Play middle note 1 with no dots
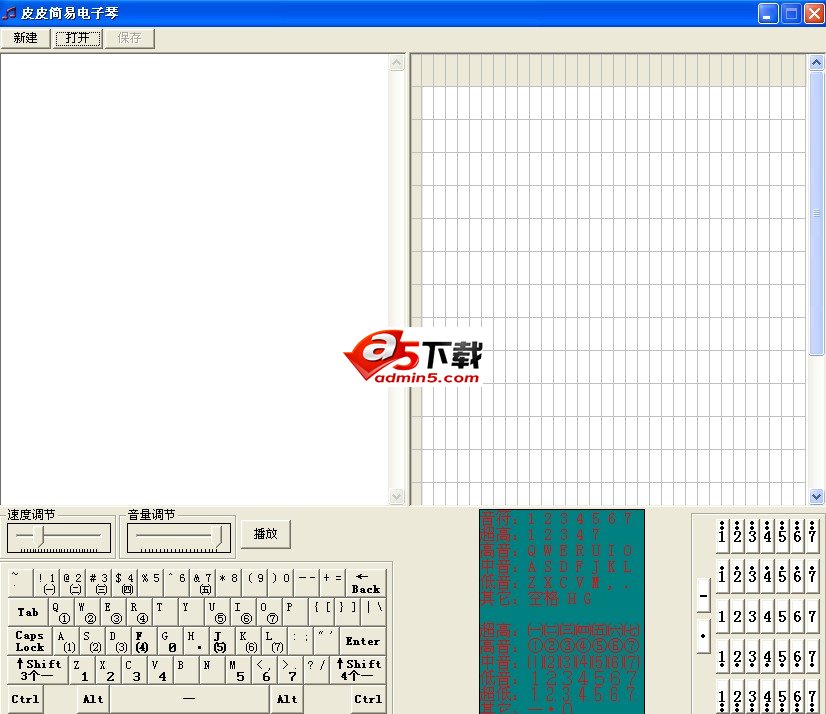The image size is (826, 714). click(x=722, y=616)
